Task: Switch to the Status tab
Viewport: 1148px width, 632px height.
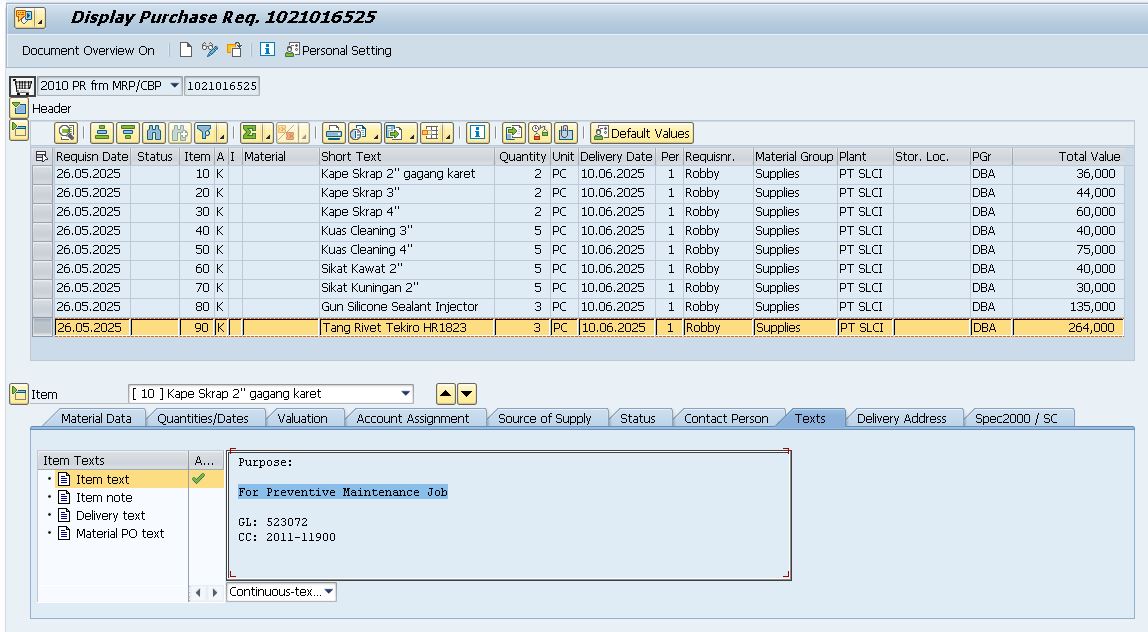Action: tap(638, 418)
